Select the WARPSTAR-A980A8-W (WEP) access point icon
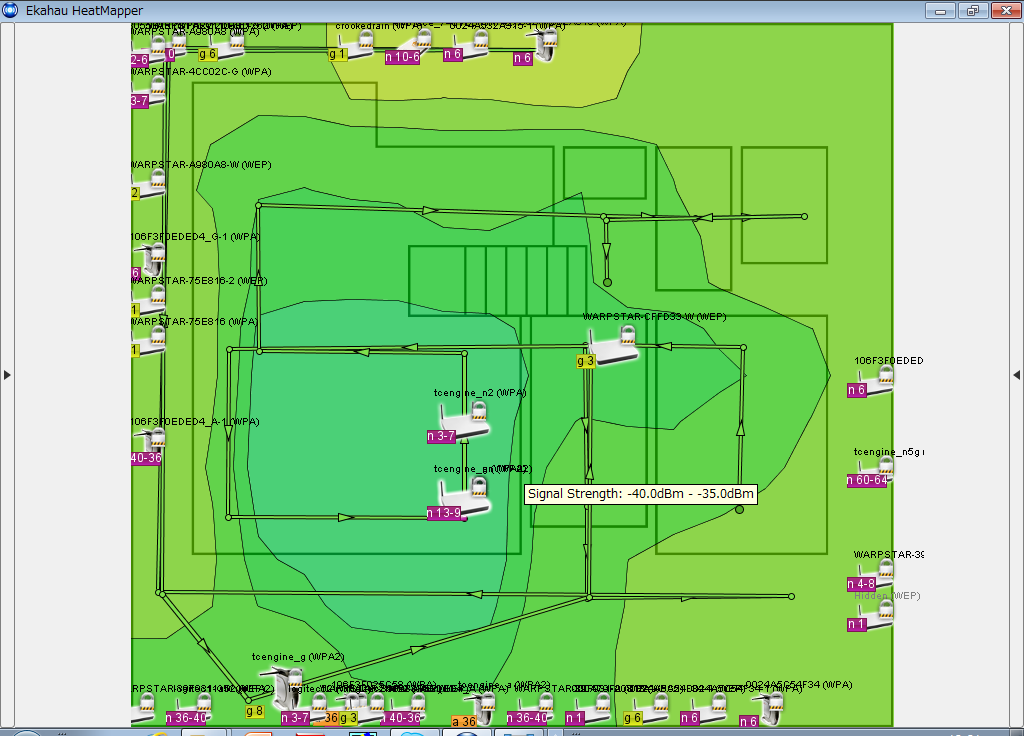This screenshot has height=736, width=1024. click(x=150, y=184)
